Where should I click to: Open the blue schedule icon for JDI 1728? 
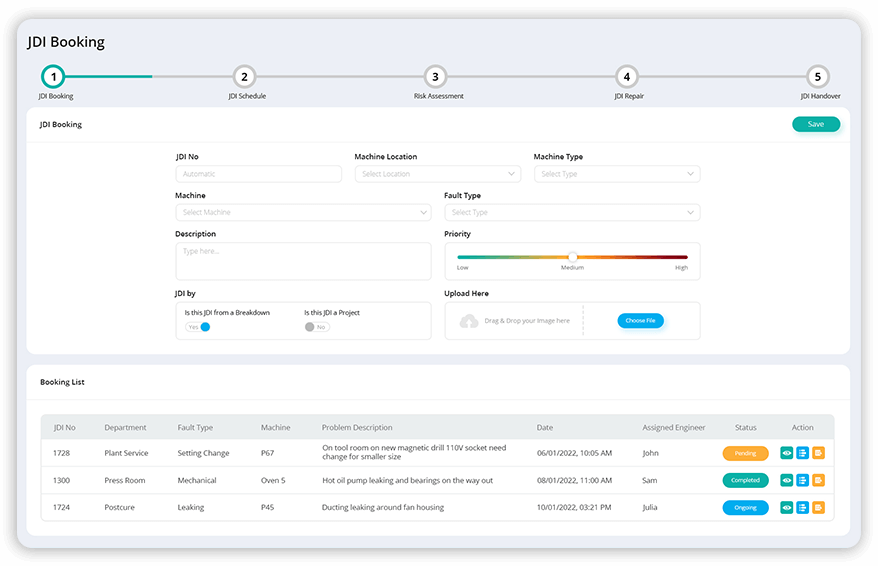[802, 453]
